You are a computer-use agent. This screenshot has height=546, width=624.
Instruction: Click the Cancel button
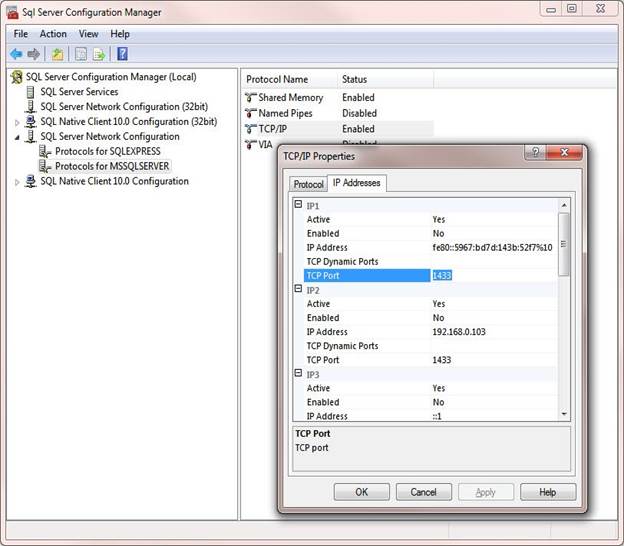pos(423,492)
